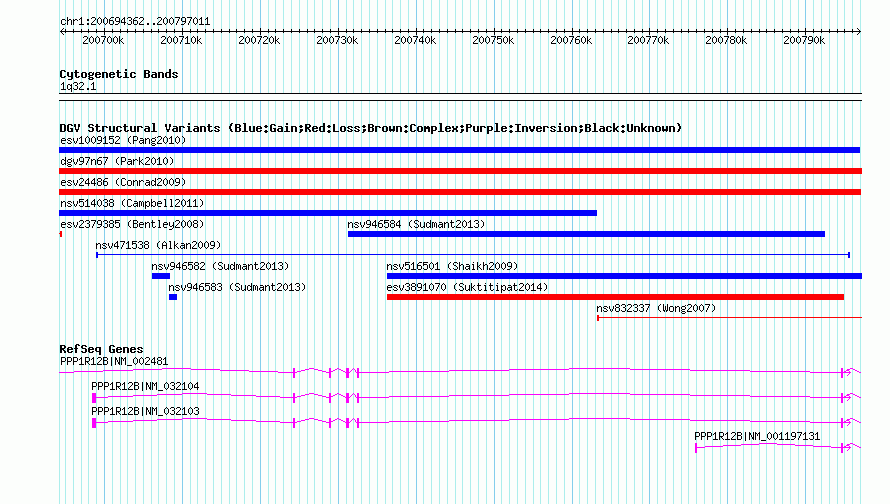Viewport: 890px width, 504px height.
Task: Open the nsv514038 (Campbell2011) label
Action: [x=132, y=203]
